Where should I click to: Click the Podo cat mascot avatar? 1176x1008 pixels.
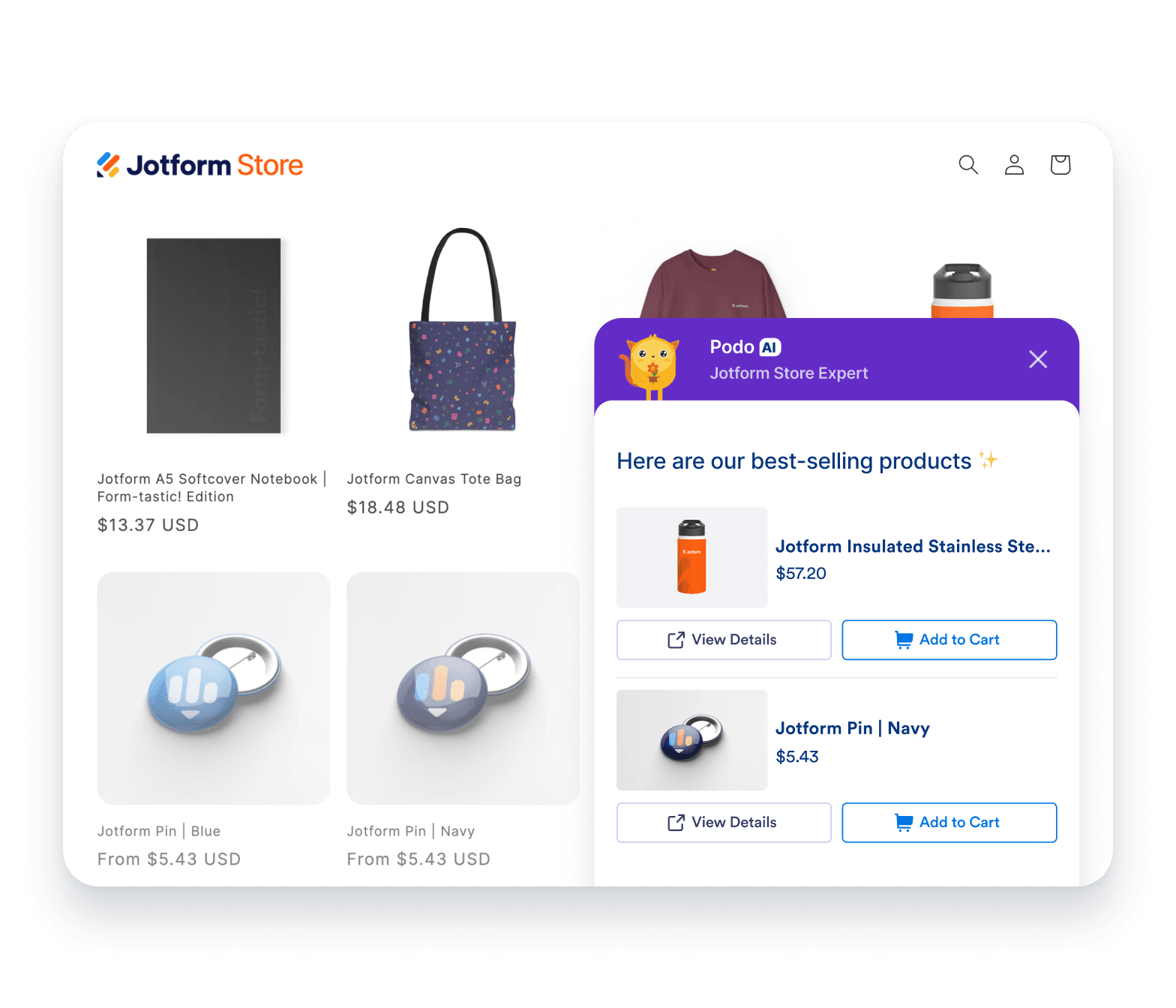click(x=650, y=366)
